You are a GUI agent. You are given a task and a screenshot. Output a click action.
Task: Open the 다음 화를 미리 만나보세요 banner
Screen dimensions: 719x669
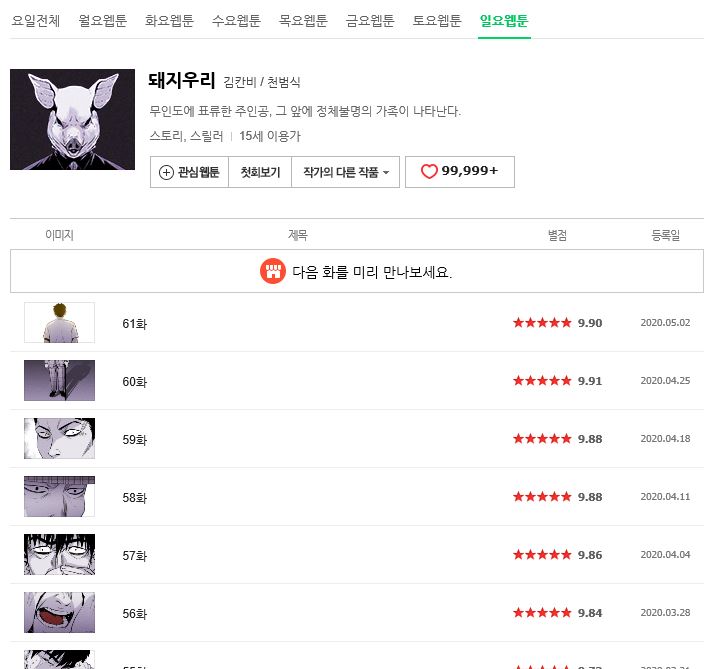pyautogui.click(x=357, y=271)
